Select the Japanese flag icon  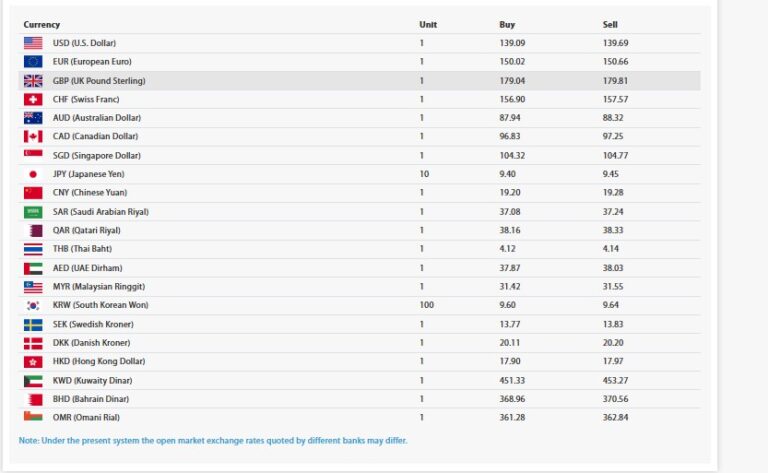tap(33, 174)
